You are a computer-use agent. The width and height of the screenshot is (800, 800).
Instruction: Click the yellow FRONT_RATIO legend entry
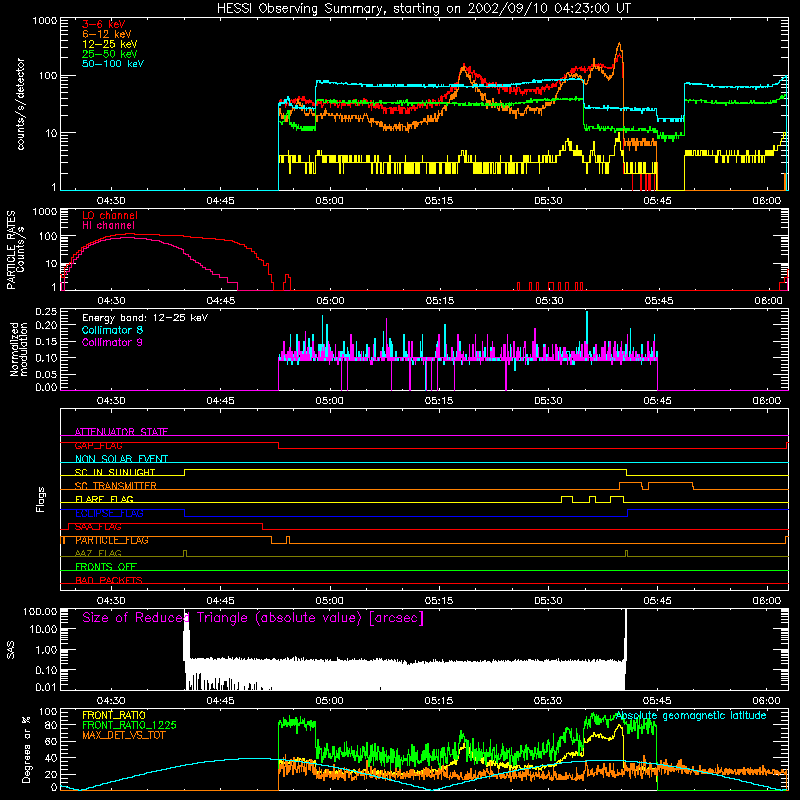[x=114, y=715]
